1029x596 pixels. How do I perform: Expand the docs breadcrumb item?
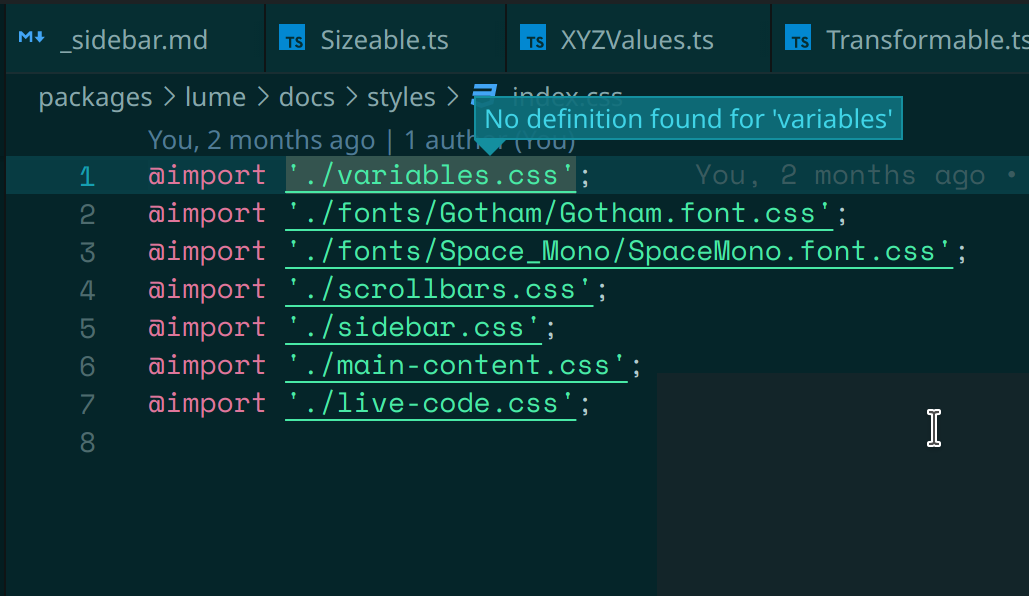[306, 97]
